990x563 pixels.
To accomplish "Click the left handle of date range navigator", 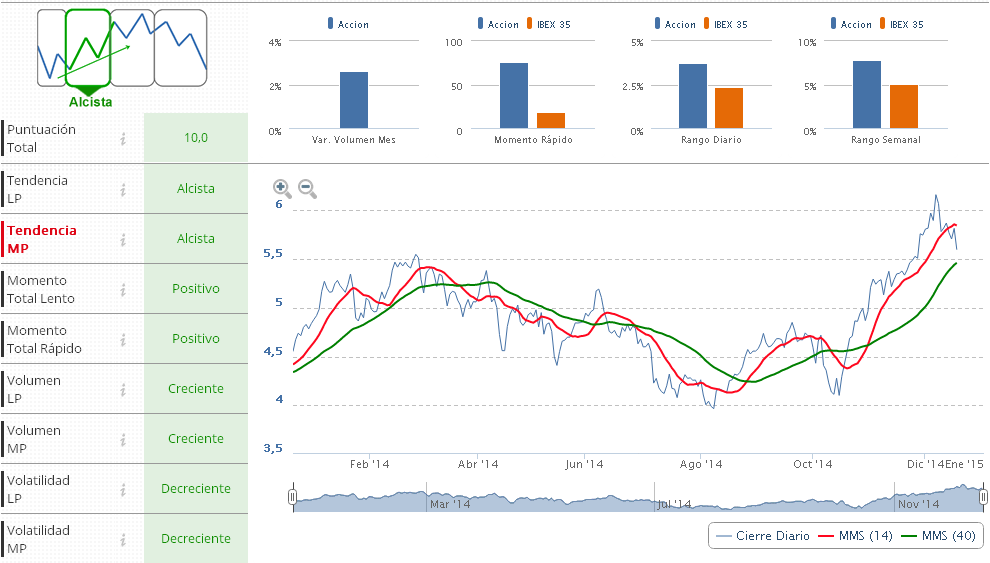I will coord(293,497).
